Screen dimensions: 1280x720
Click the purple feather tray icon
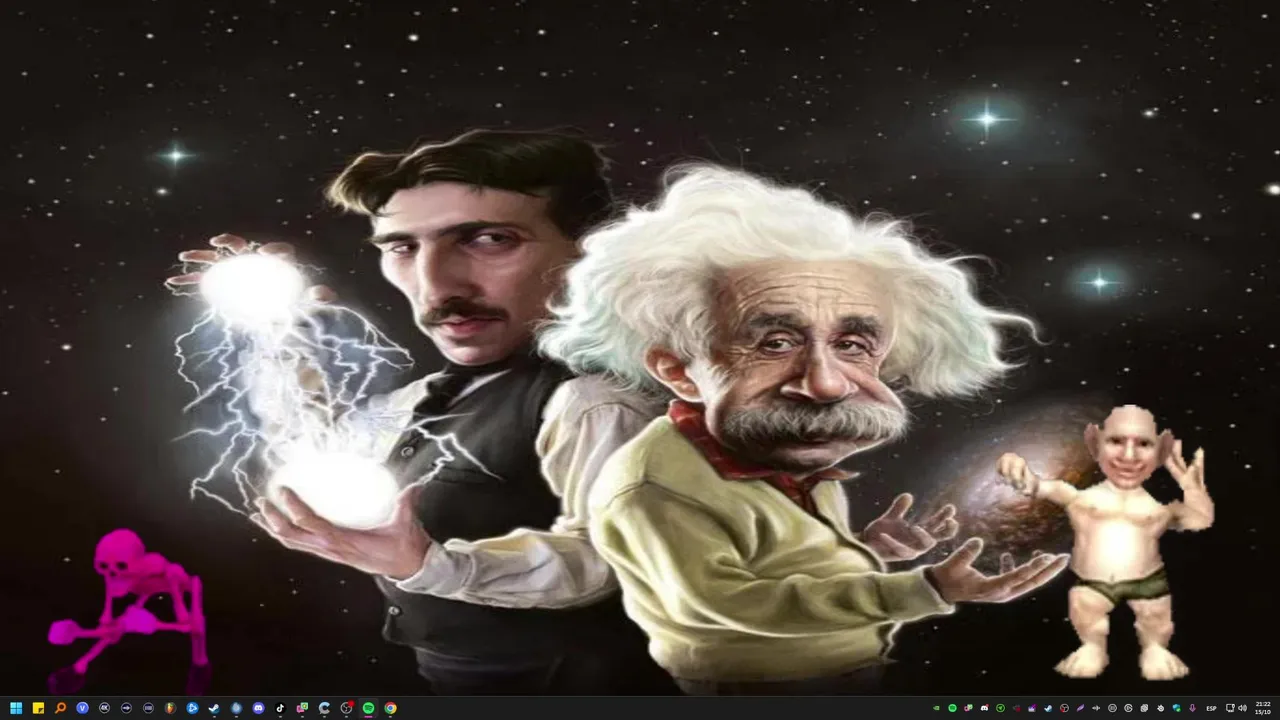[1080, 708]
